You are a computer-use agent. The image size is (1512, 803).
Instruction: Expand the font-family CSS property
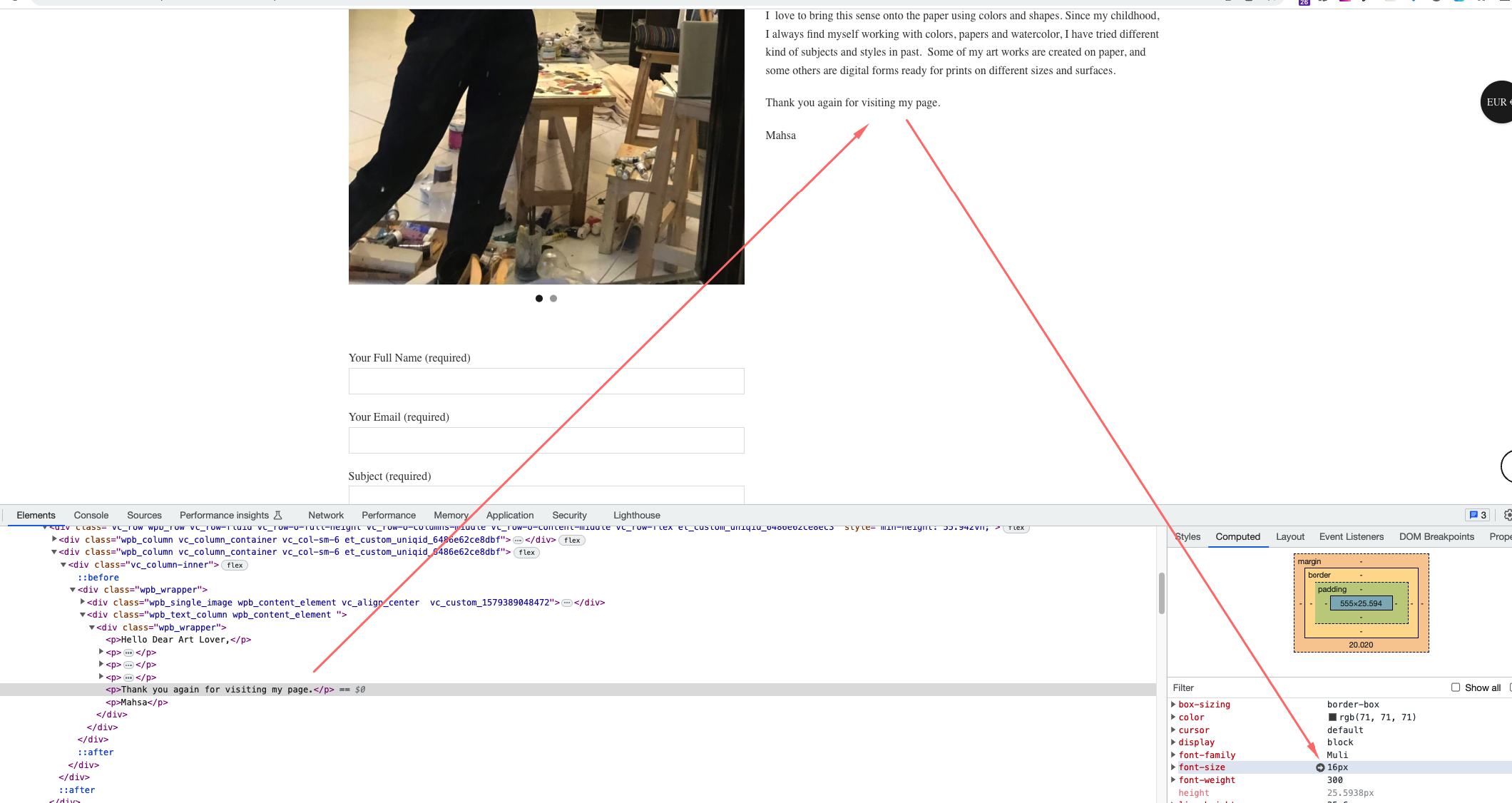[1175, 754]
